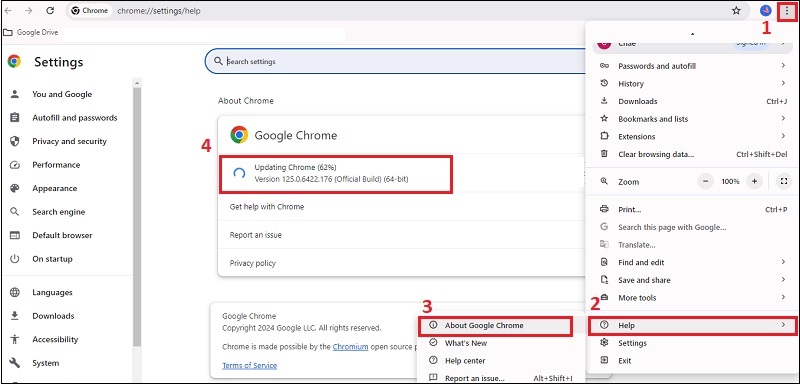
Task: Click the exit icon beside Exit
Action: [605, 360]
